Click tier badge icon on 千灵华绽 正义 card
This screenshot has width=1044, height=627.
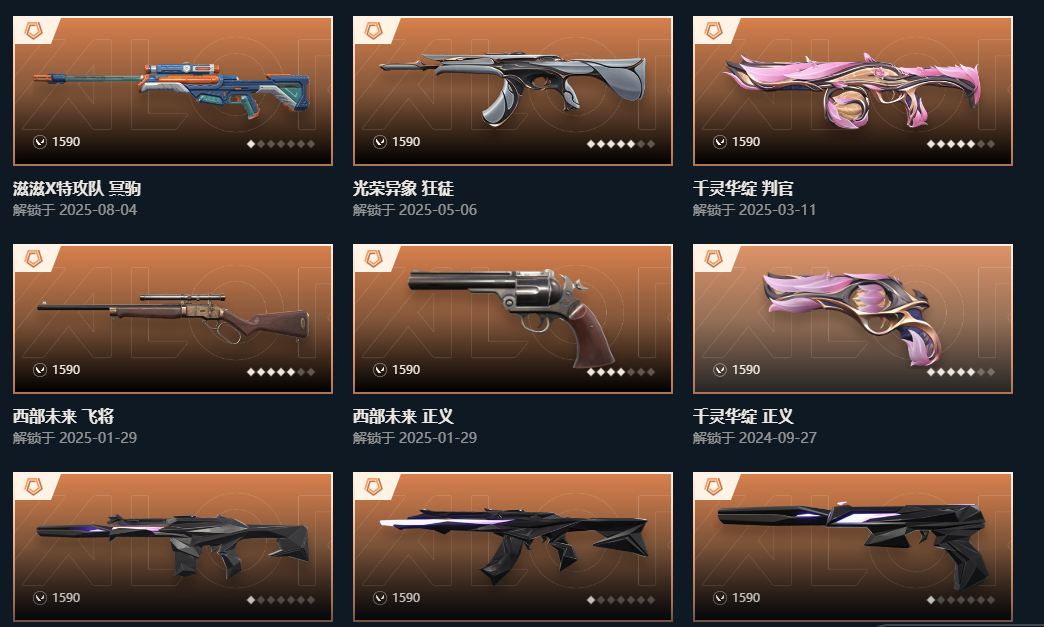point(713,258)
